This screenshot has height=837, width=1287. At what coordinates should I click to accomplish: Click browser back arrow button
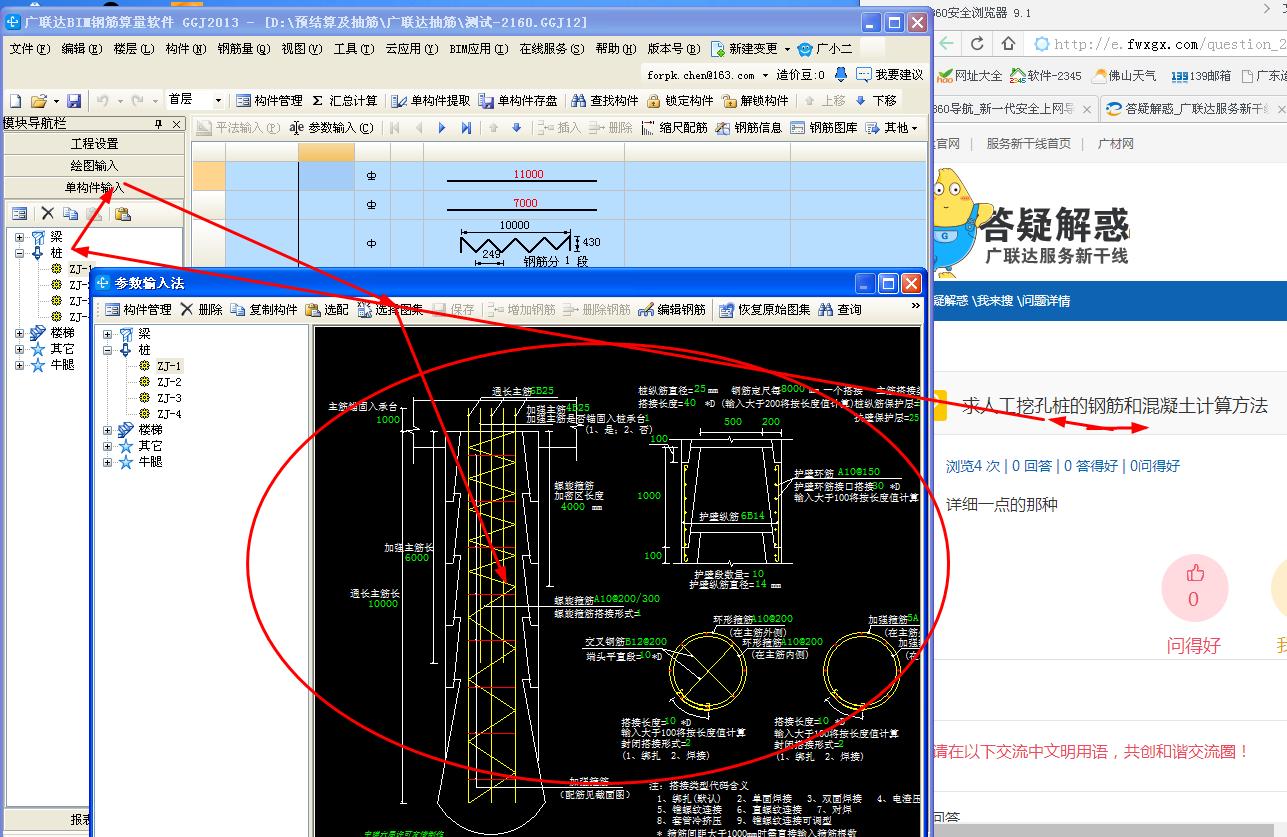[947, 44]
